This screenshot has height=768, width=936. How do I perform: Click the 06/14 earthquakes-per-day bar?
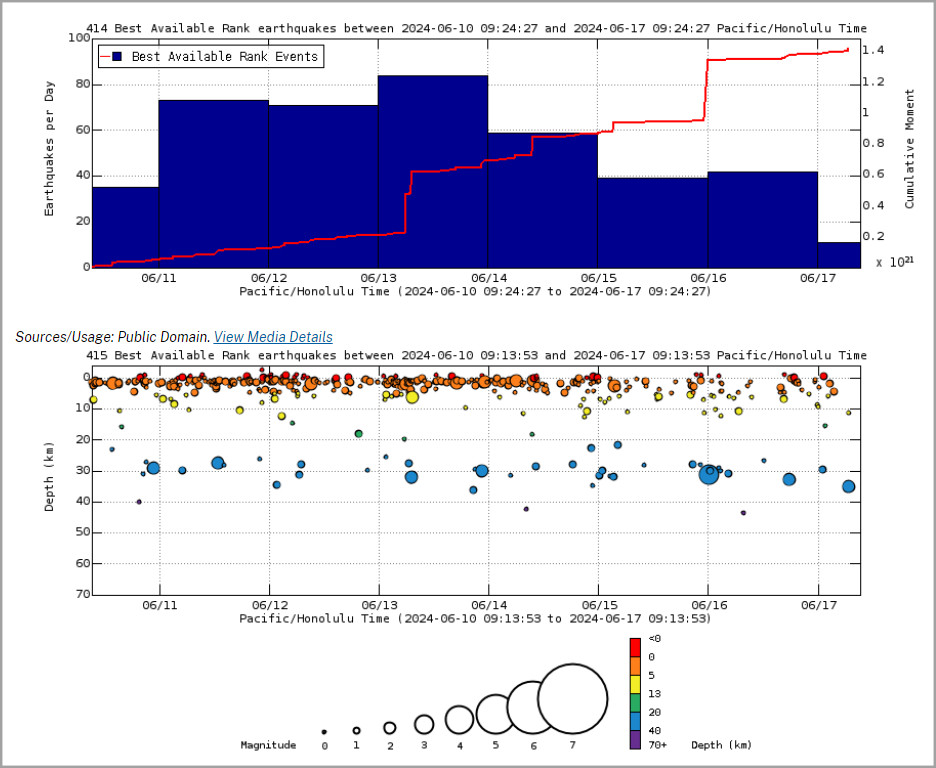pos(543,201)
